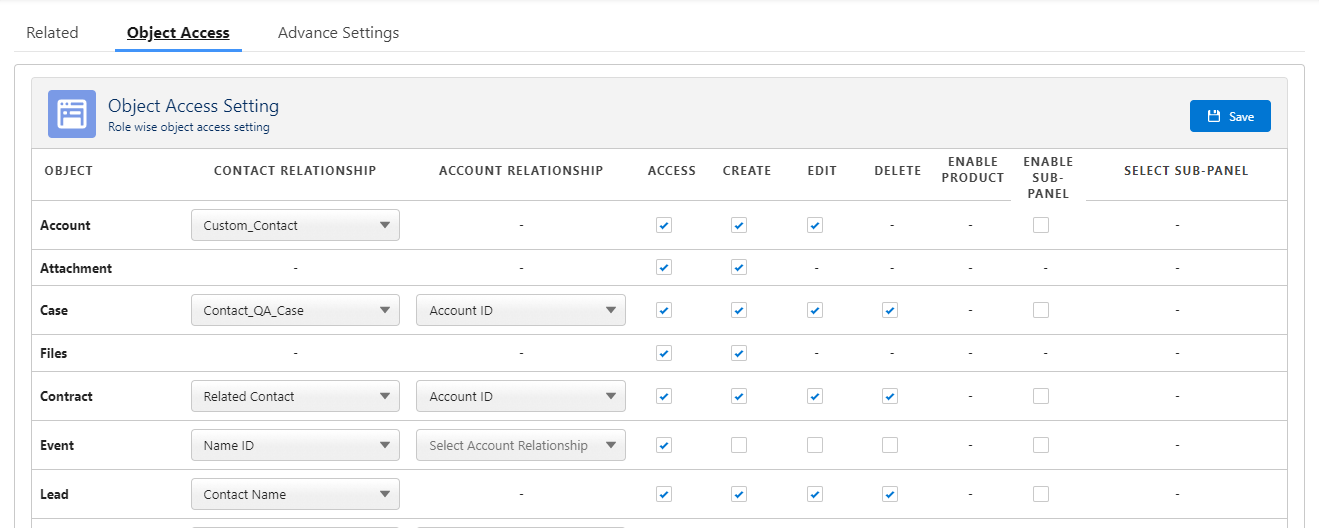Uncheck Delete permission for Case
1319x528 pixels.
coord(890,310)
